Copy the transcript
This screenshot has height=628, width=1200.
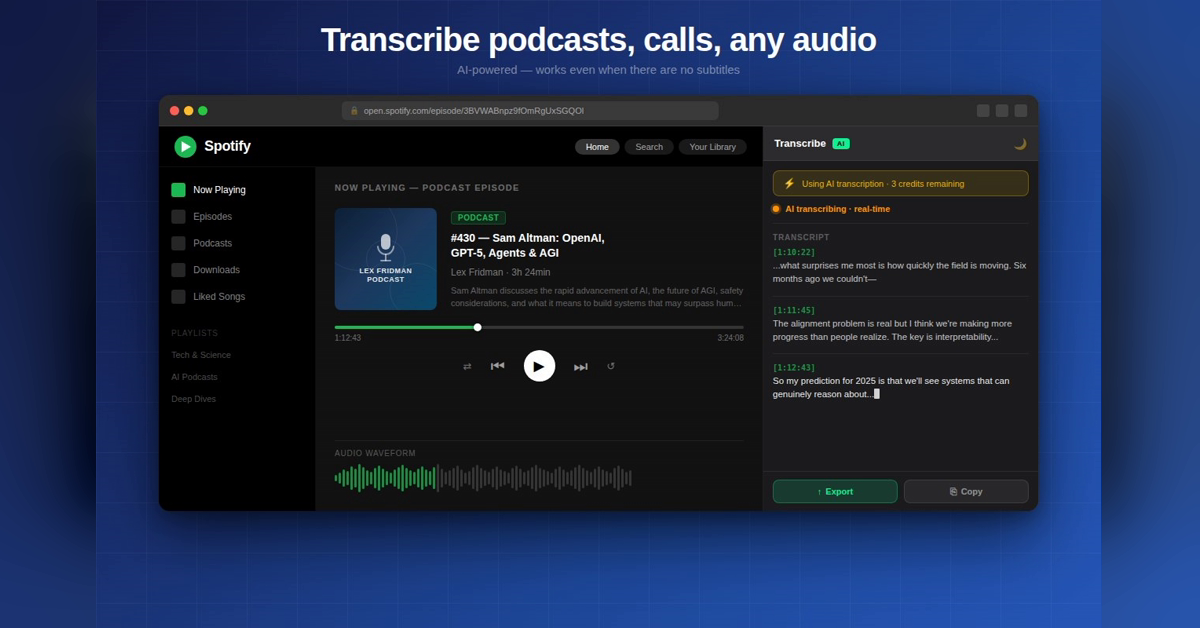click(x=966, y=491)
